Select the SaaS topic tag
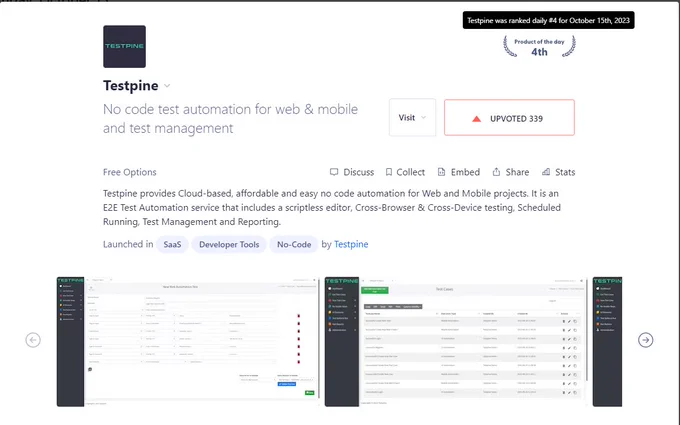Image resolution: width=680 pixels, height=425 pixels. (x=172, y=245)
